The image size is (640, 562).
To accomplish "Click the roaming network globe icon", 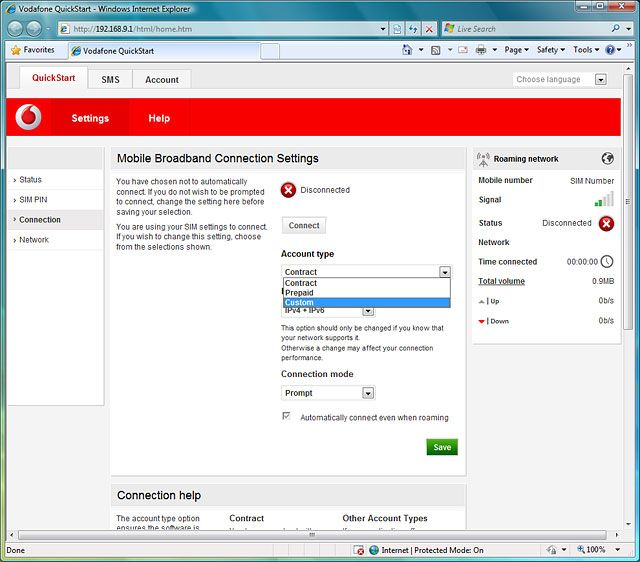I will pyautogui.click(x=607, y=158).
